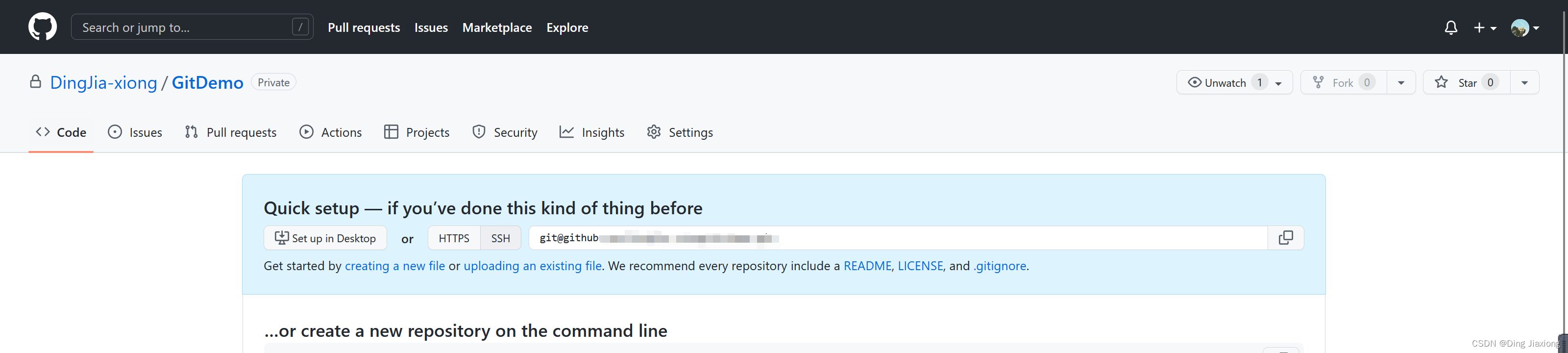Click the create a new repository heading
Image resolution: width=1568 pixels, height=353 pixels.
465,330
